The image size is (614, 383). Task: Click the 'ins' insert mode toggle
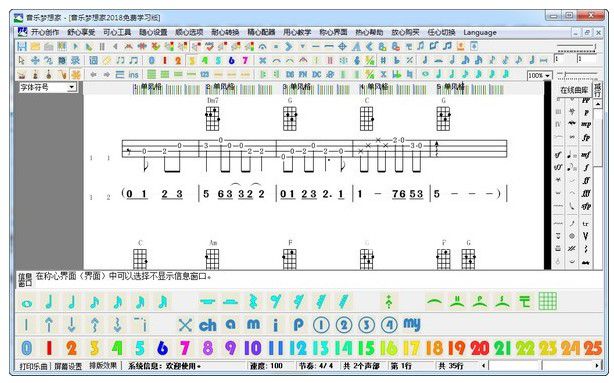(x=133, y=74)
